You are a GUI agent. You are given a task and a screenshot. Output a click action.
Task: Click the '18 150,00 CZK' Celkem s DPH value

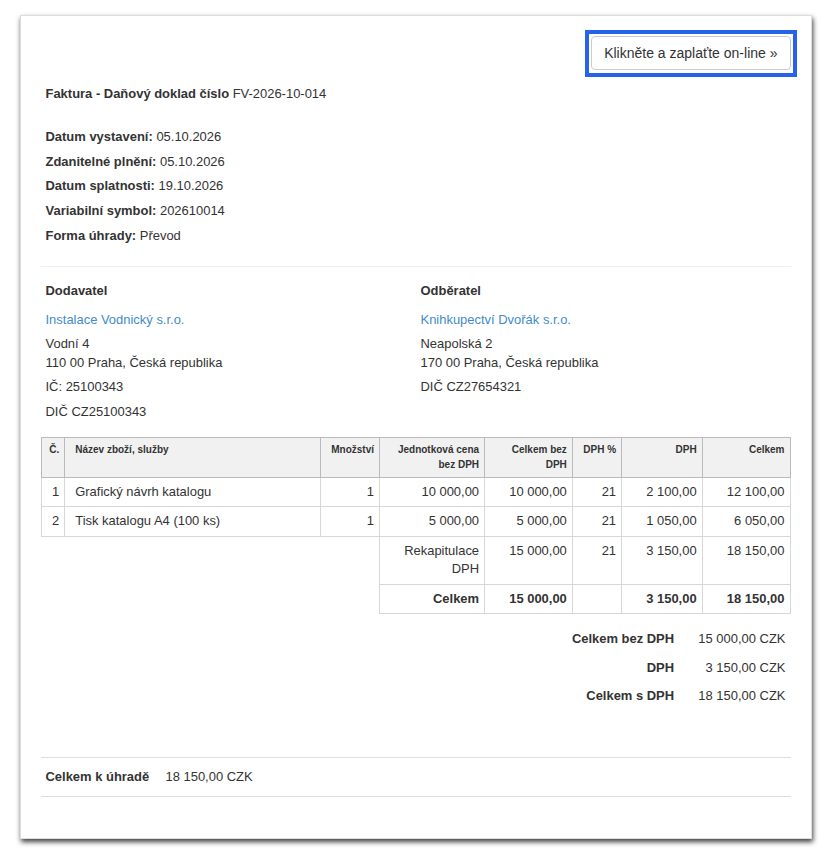(x=742, y=696)
